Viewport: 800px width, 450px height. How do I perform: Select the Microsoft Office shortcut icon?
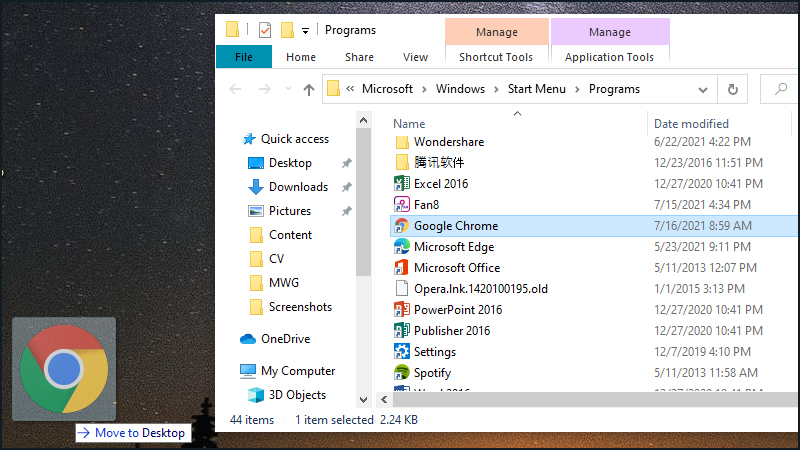click(402, 268)
